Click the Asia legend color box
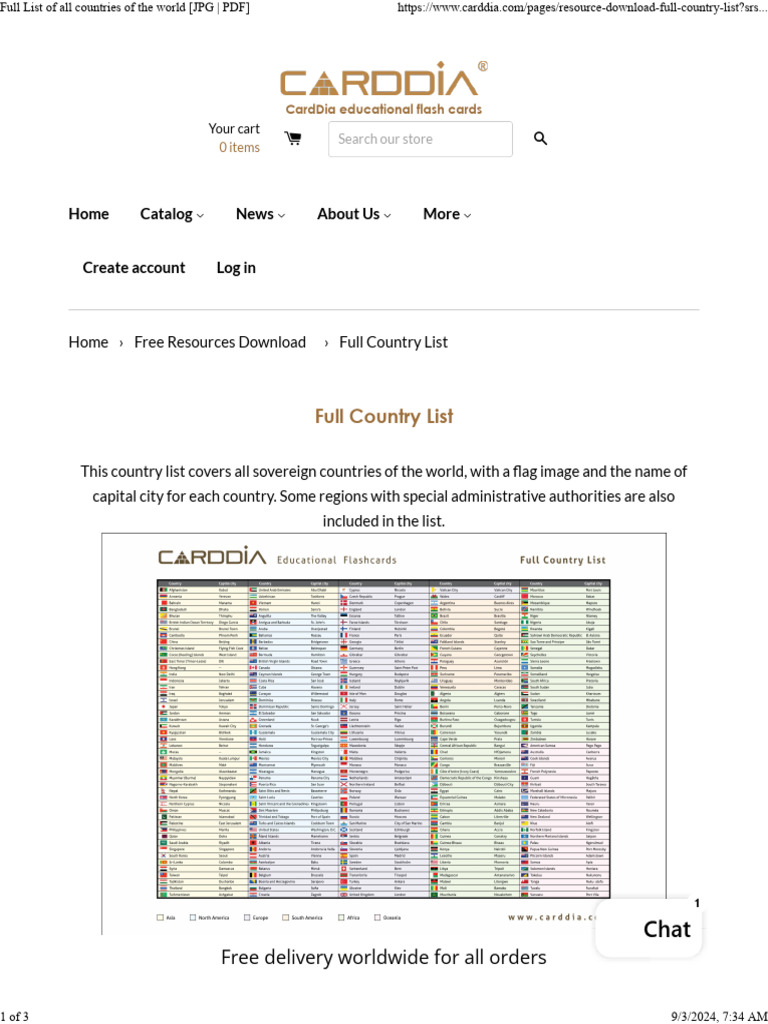The image size is (768, 1024). pyautogui.click(x=160, y=918)
